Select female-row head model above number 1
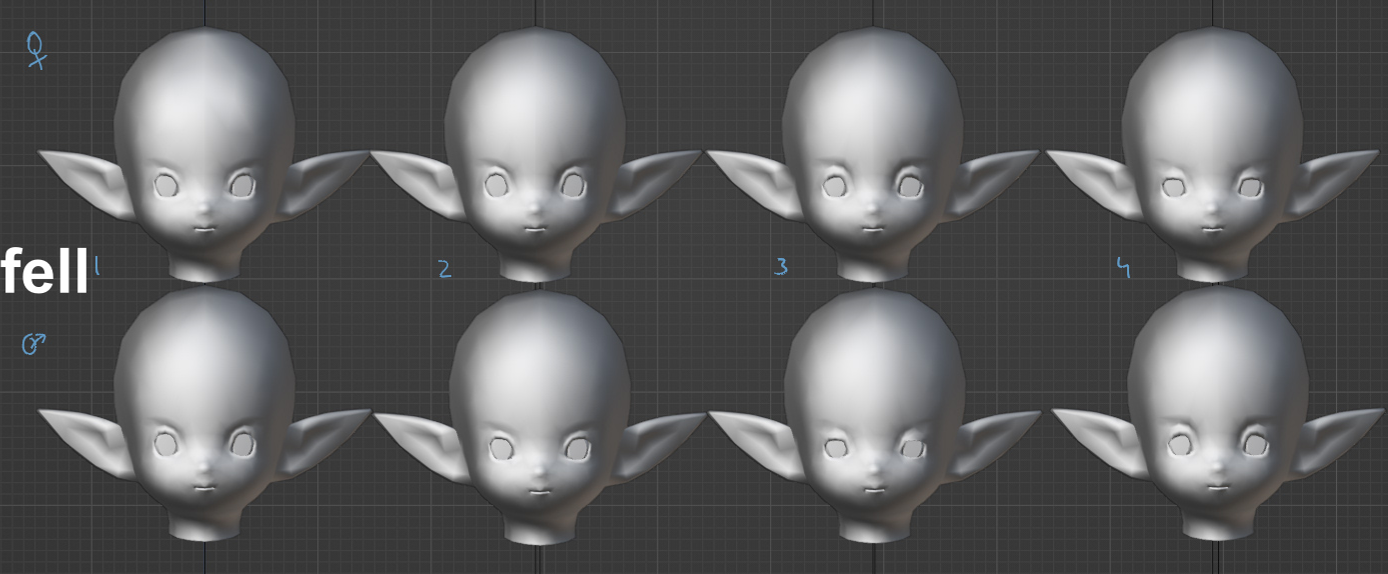The width and height of the screenshot is (1388, 574). [205, 155]
